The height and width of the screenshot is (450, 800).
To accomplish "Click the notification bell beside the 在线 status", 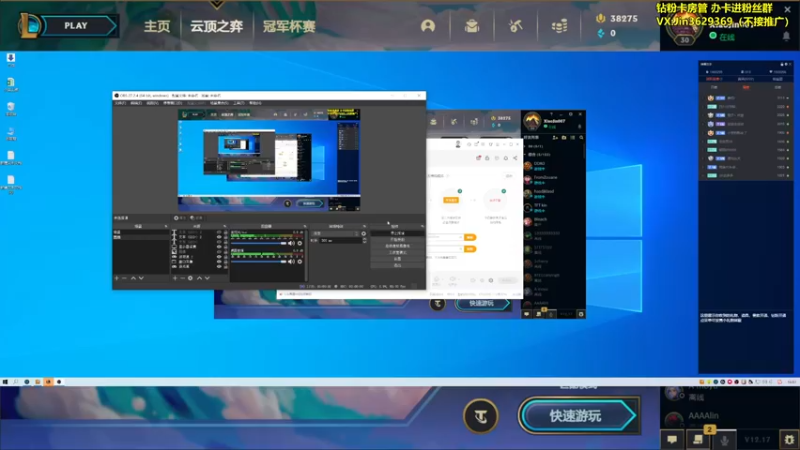I will coord(786,36).
